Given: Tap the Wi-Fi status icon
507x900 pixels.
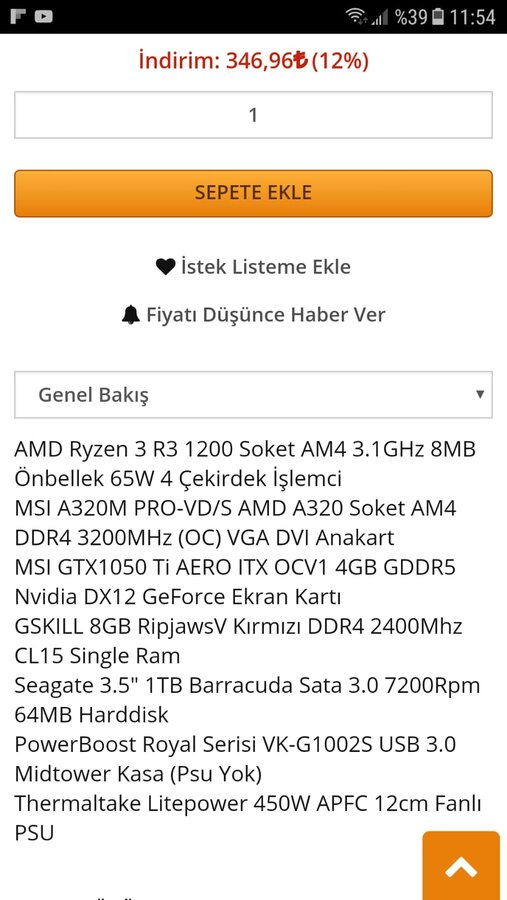Looking at the screenshot, I should coord(356,17).
